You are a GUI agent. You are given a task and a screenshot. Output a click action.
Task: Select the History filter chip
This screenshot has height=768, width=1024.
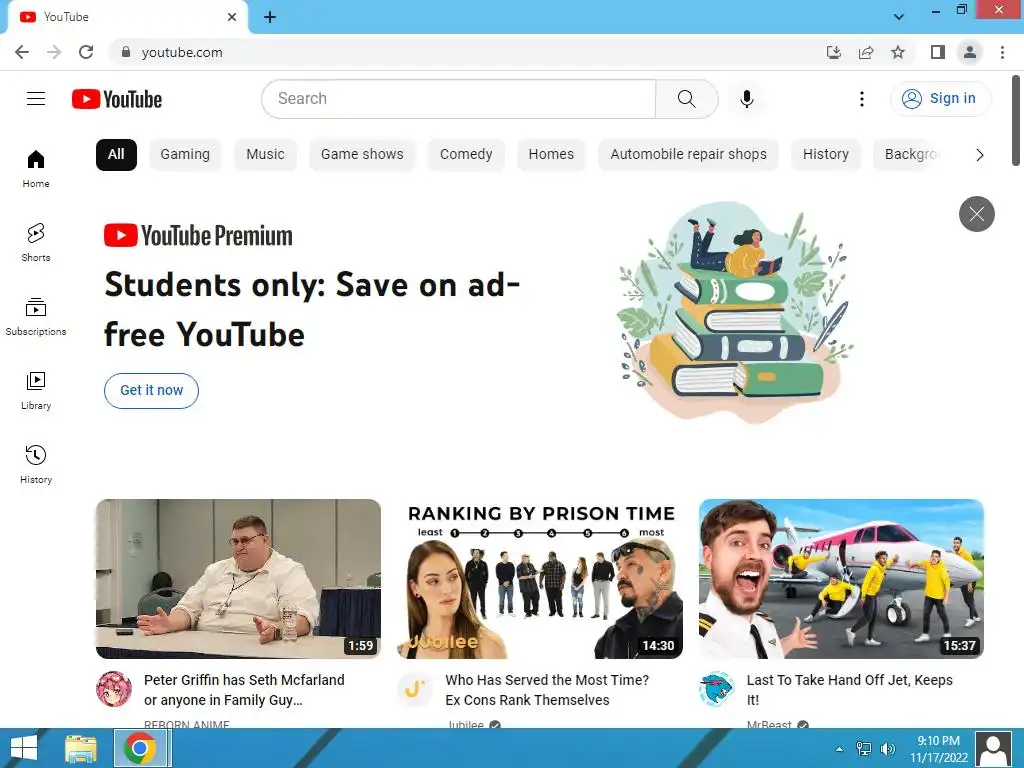tap(825, 155)
